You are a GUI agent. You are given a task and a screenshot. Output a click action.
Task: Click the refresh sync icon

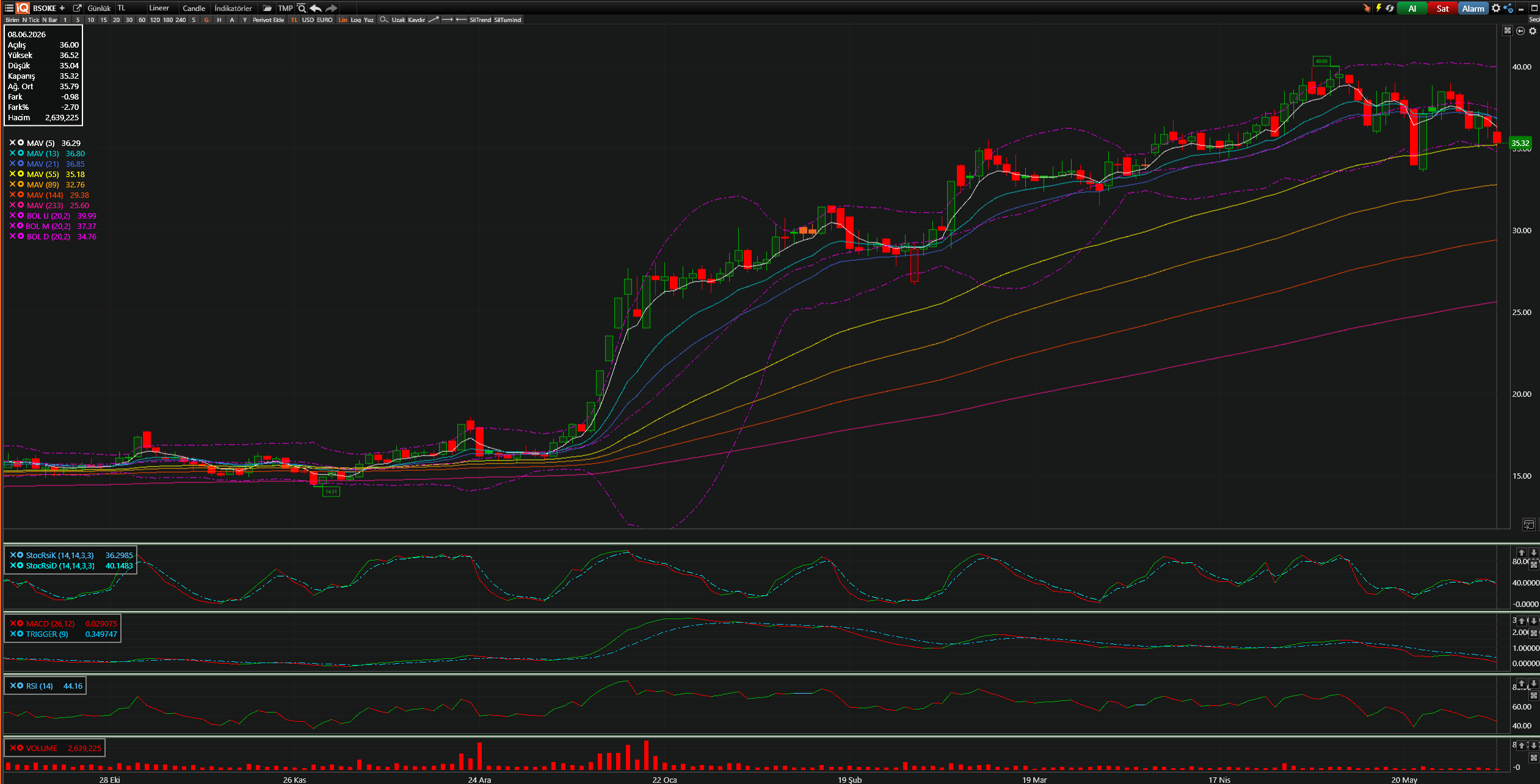(x=1390, y=8)
